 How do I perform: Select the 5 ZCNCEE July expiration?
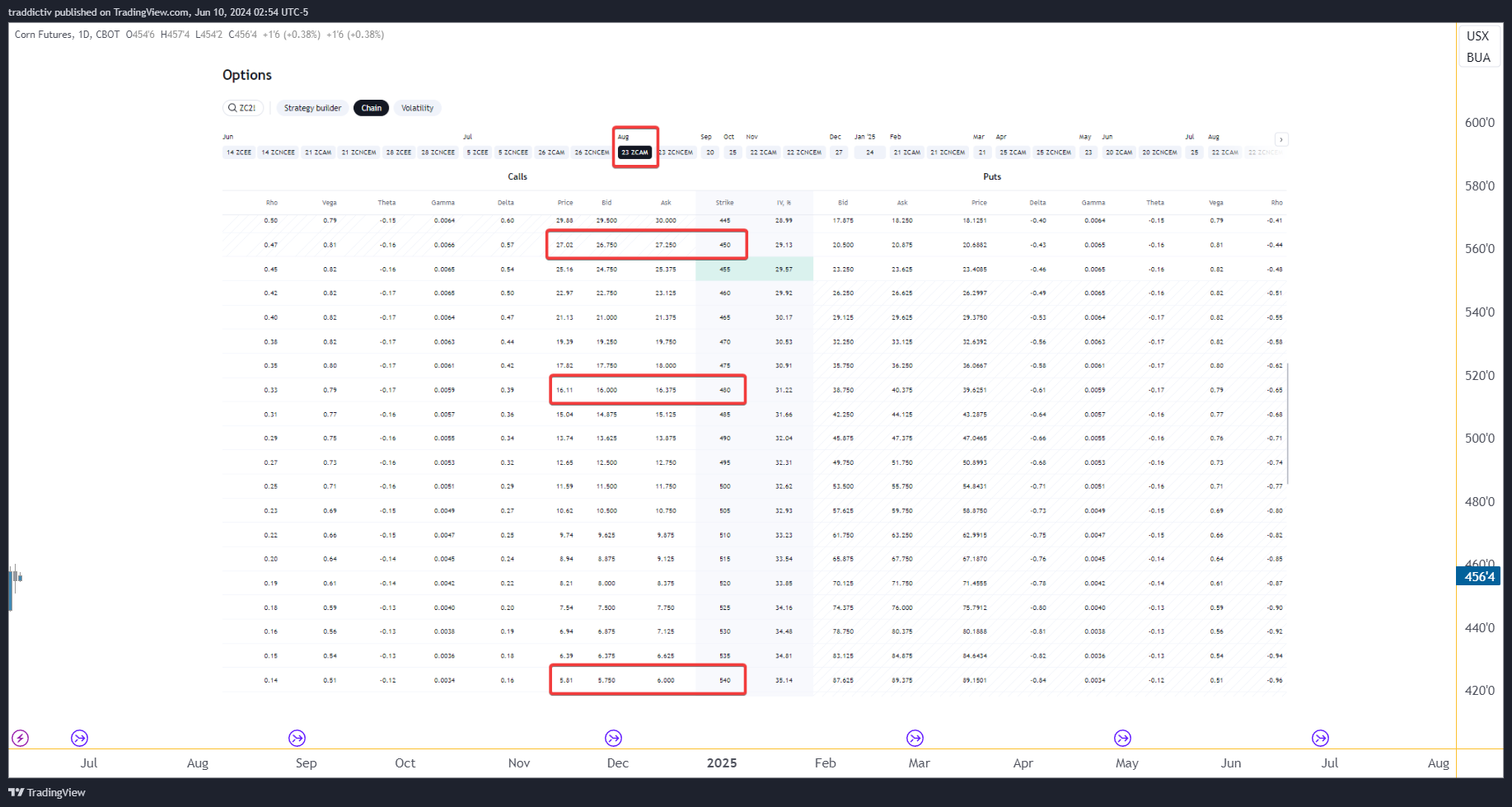tap(513, 152)
